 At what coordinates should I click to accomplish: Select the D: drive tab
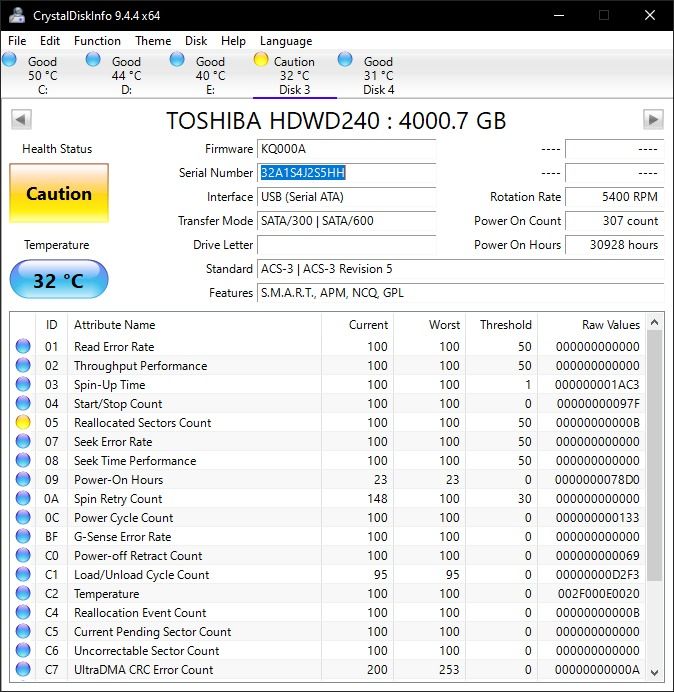click(127, 75)
